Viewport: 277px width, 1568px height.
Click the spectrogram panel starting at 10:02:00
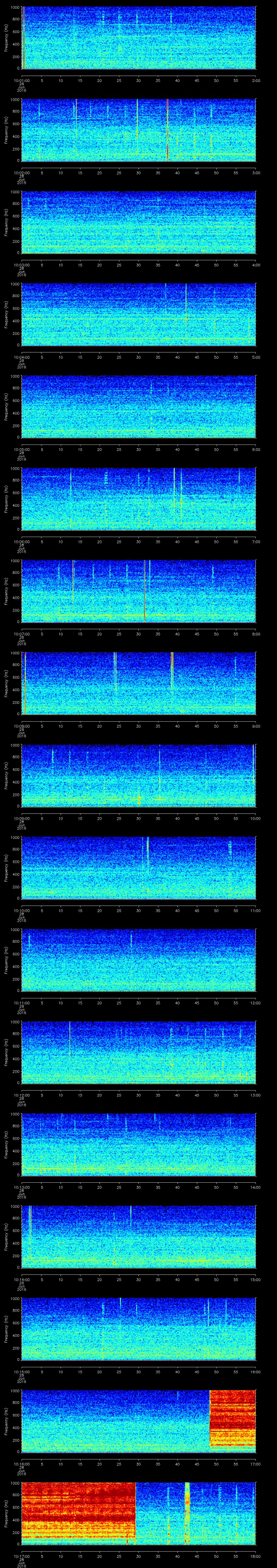click(139, 130)
